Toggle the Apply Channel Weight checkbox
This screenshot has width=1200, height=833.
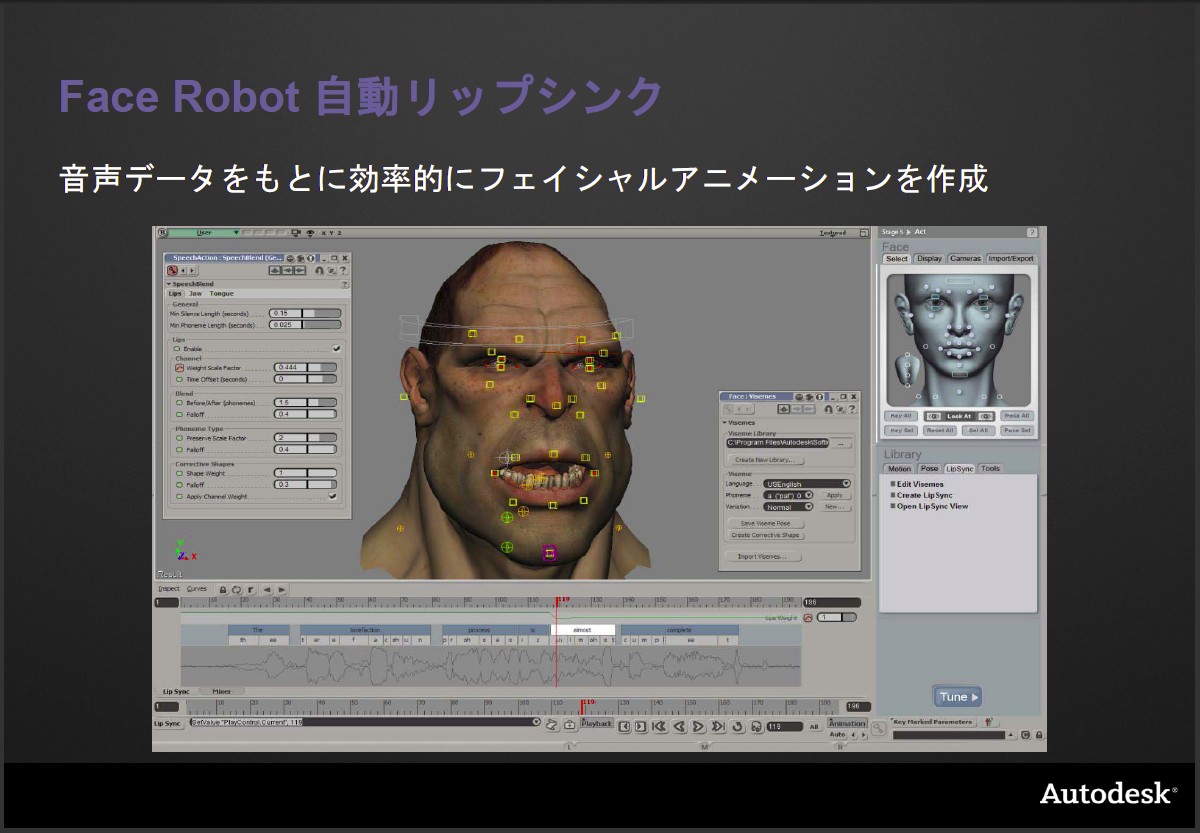point(332,496)
